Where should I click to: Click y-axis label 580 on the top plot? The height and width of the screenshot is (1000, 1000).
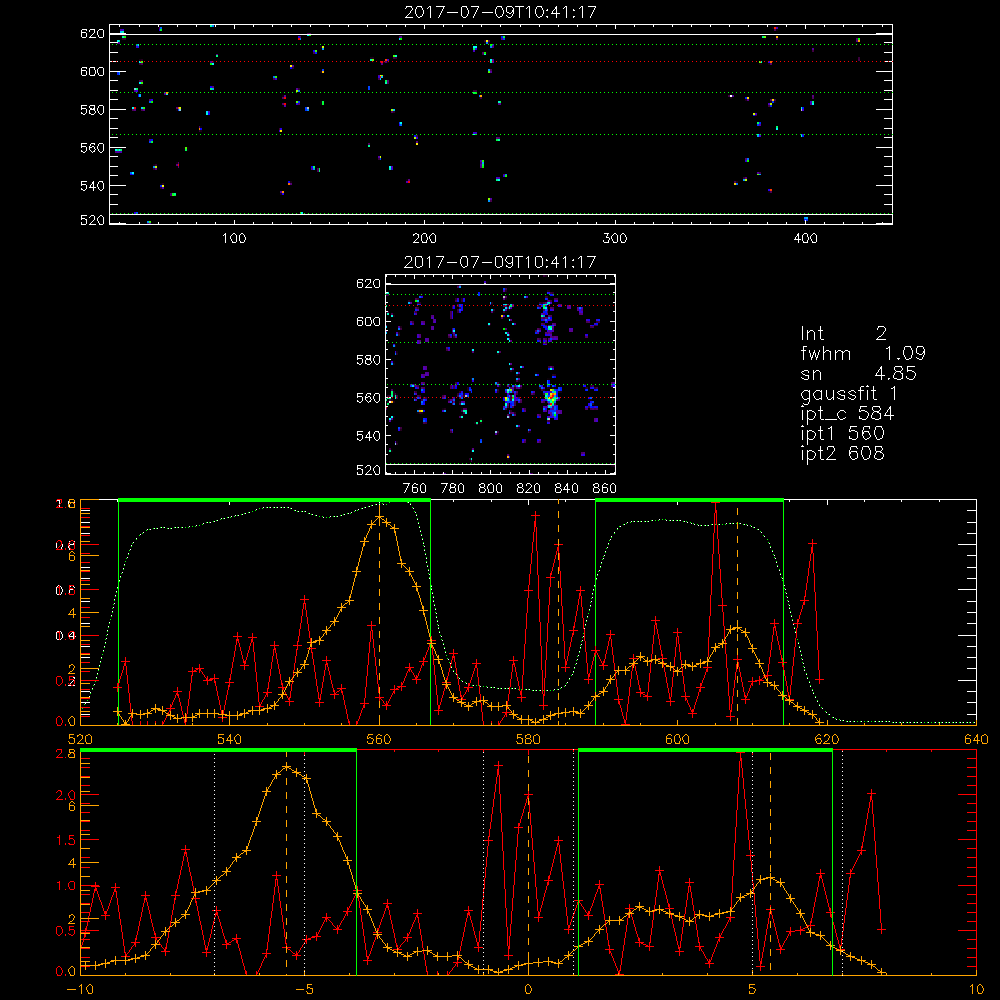(92, 110)
